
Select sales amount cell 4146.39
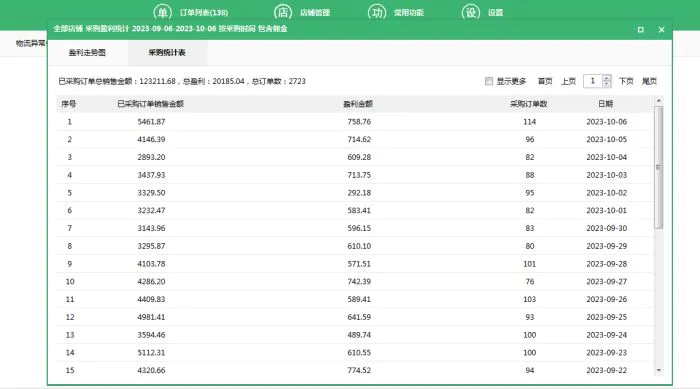[151, 139]
